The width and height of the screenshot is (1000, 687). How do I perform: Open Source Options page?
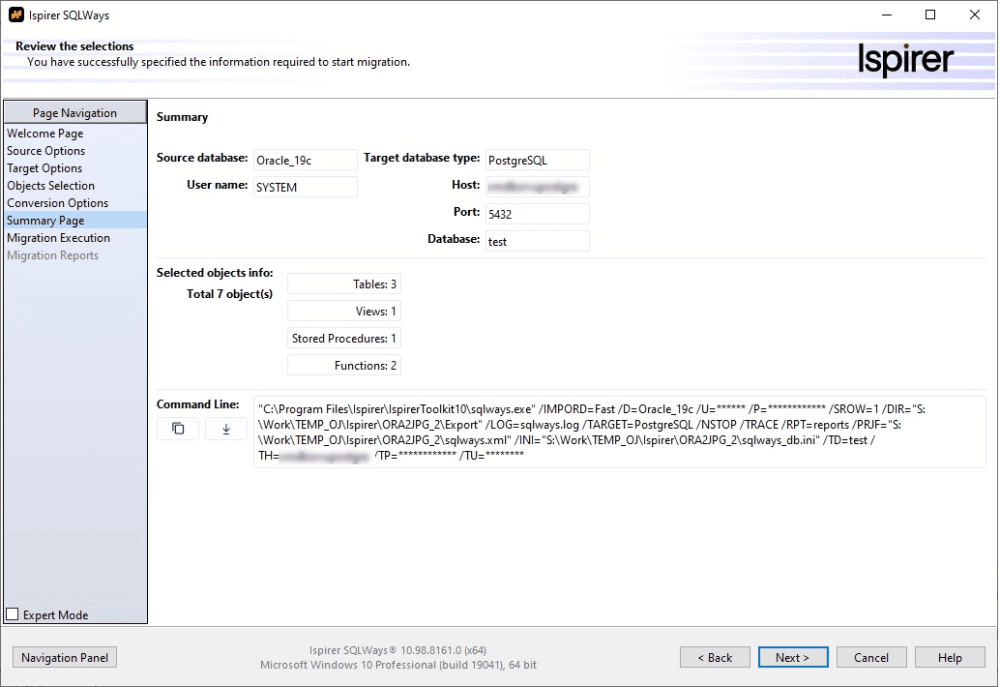tap(46, 151)
